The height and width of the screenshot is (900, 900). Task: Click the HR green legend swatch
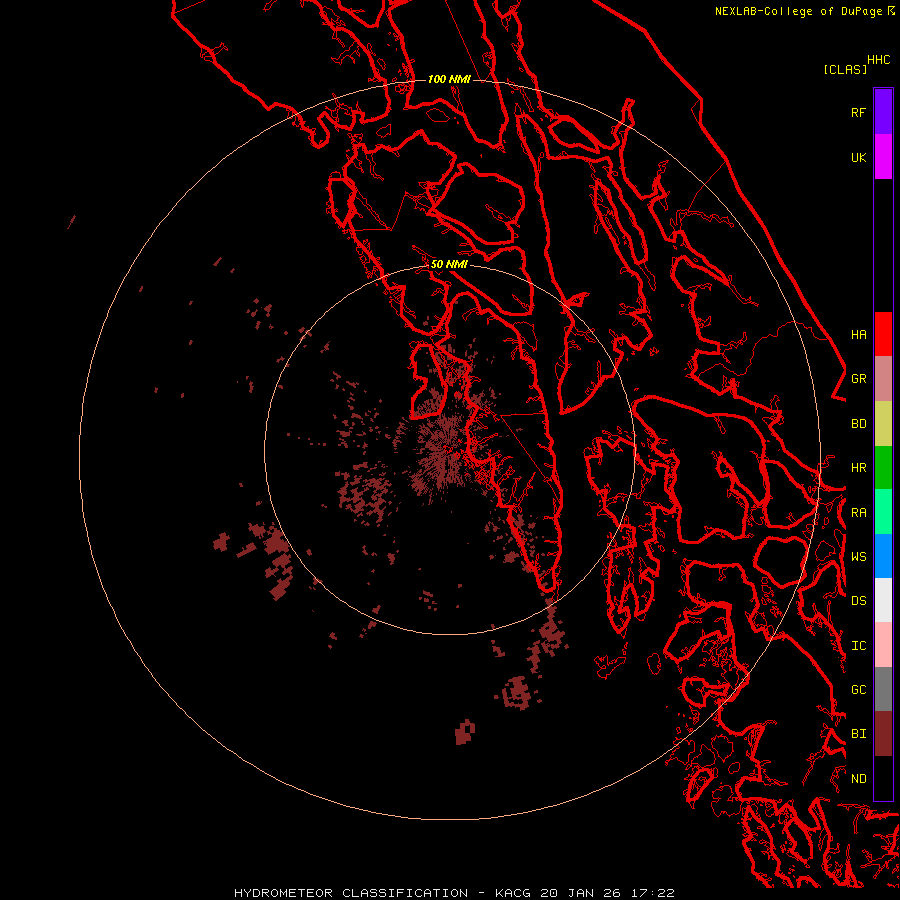pyautogui.click(x=883, y=468)
